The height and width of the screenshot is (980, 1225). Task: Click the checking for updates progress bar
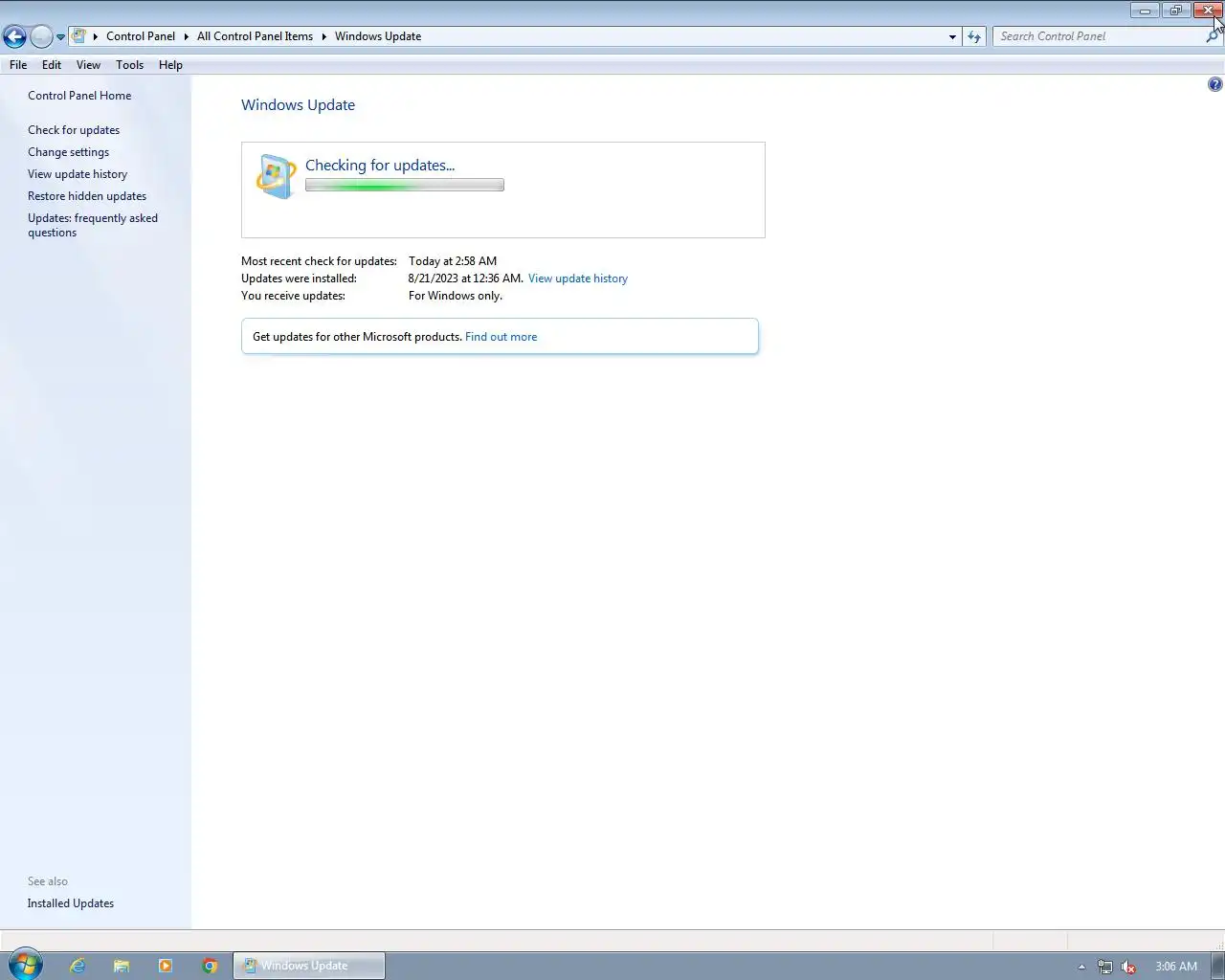(x=405, y=186)
